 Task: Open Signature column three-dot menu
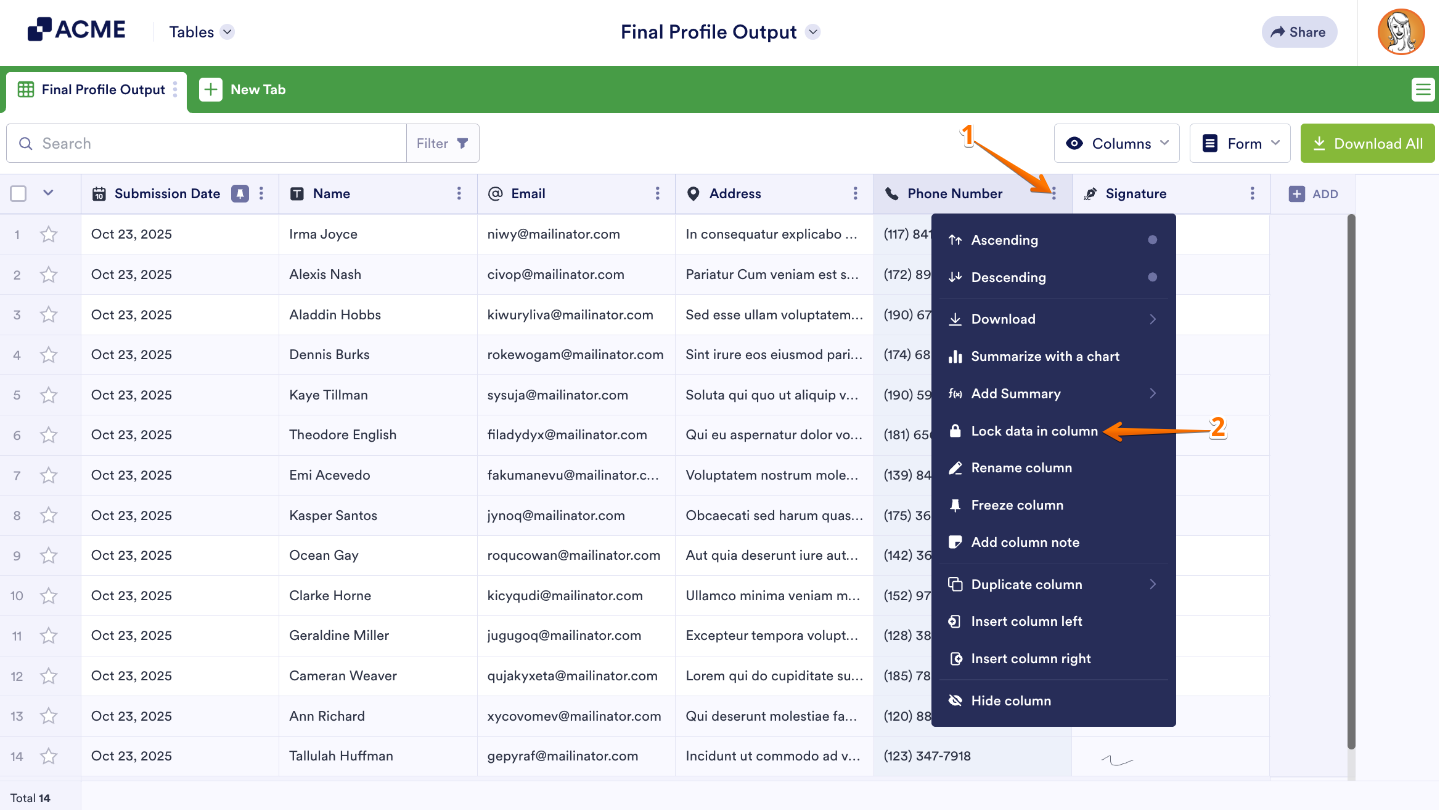click(1252, 194)
